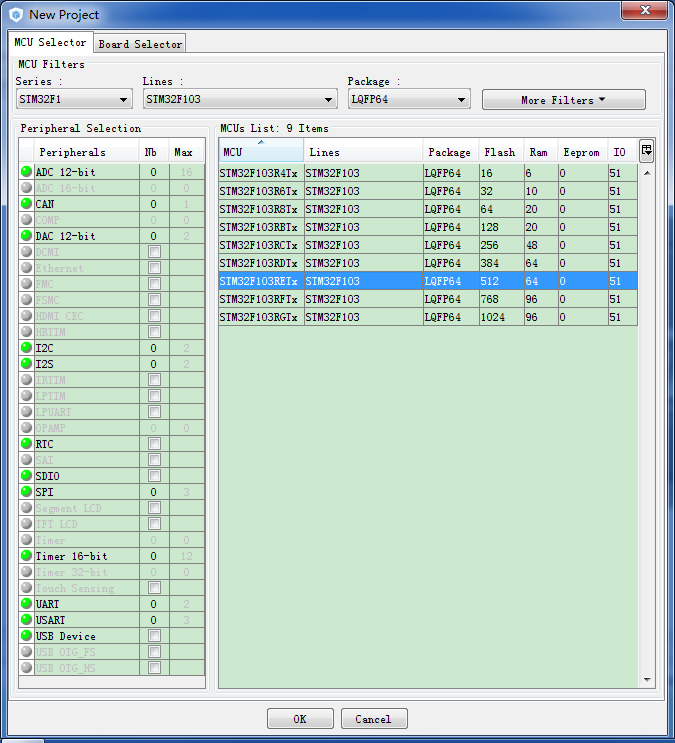Click the gray status dot beside USB OTG_FS
675x743 pixels.
click(27, 652)
